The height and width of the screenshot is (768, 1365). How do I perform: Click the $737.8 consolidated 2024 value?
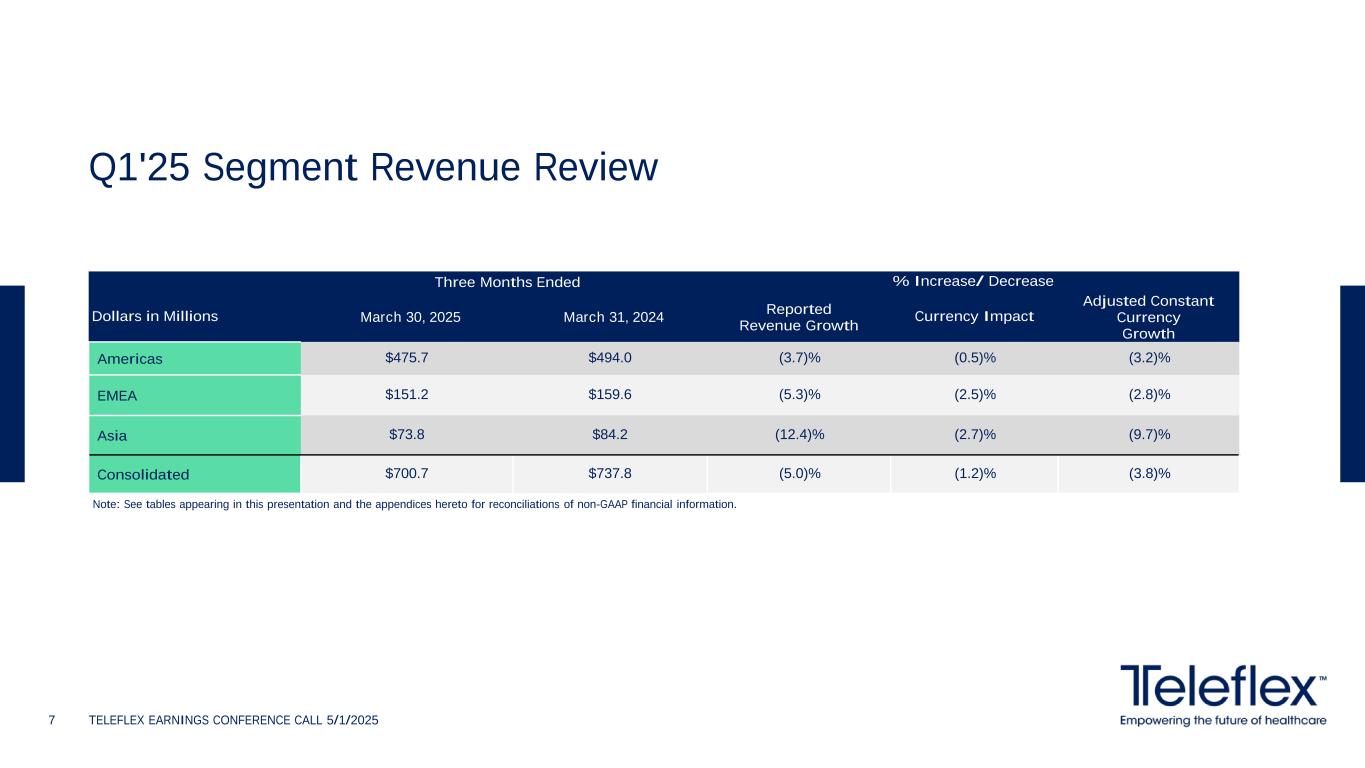(x=610, y=473)
